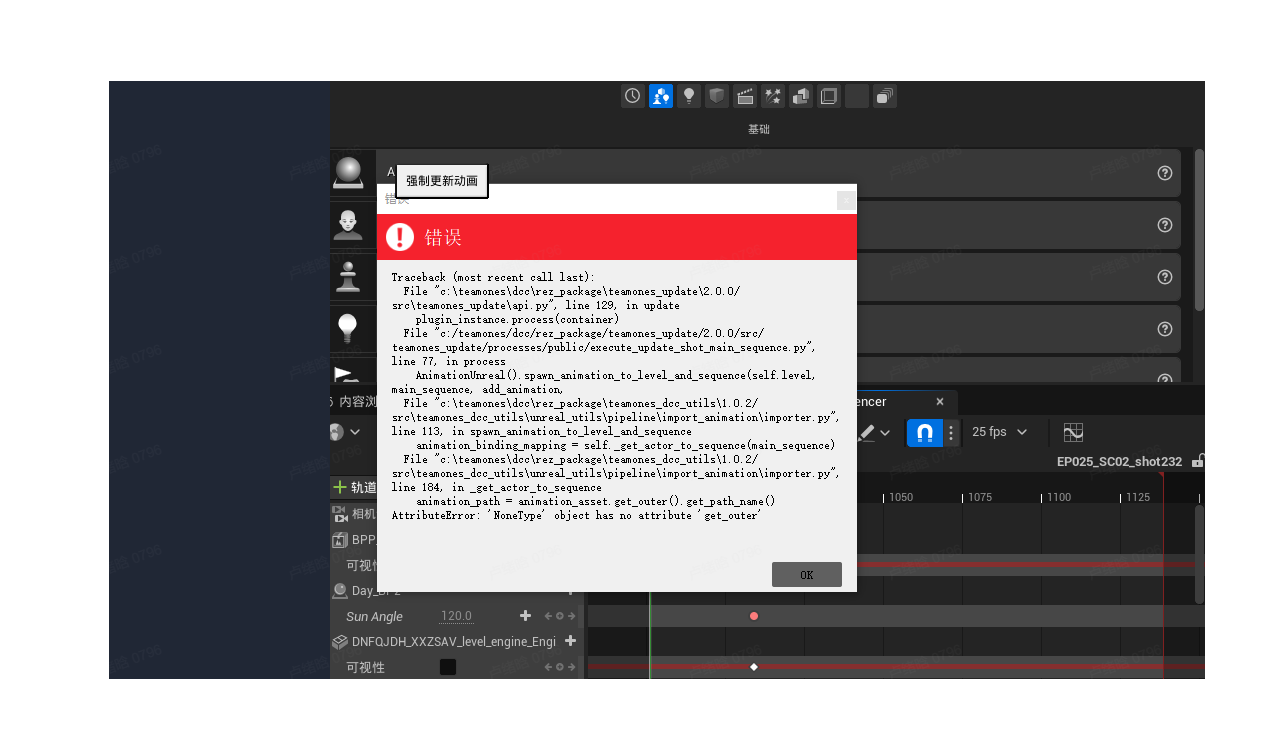Open the Cinematic clapperboard category icon
Screen dimensions: 1285x739
744,96
